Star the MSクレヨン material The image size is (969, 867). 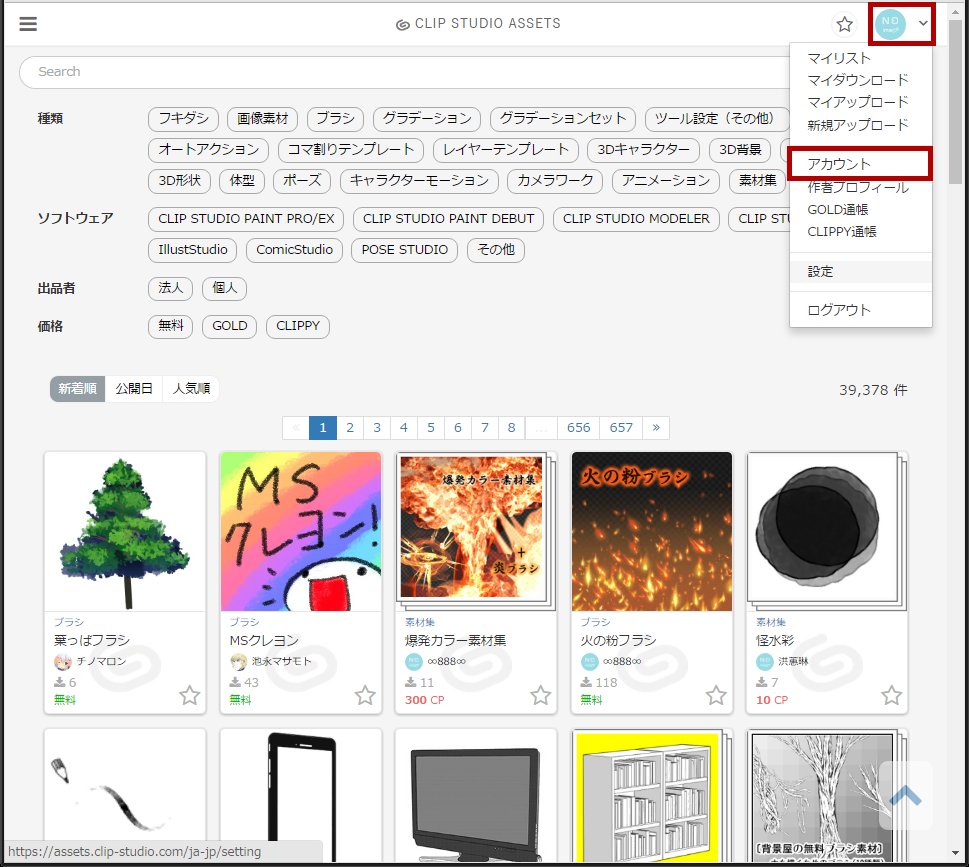pyautogui.click(x=364, y=695)
